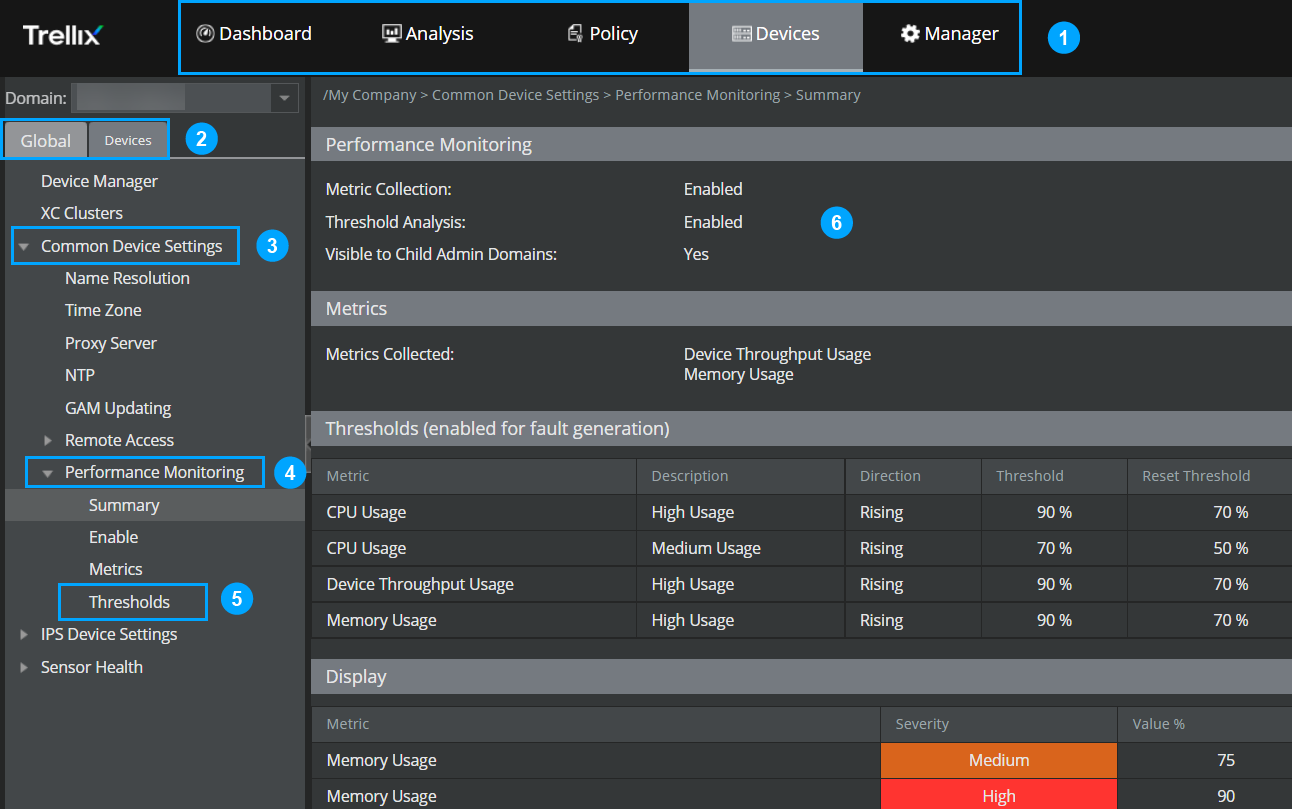
Task: Open Proxy Server settings
Action: tap(111, 344)
